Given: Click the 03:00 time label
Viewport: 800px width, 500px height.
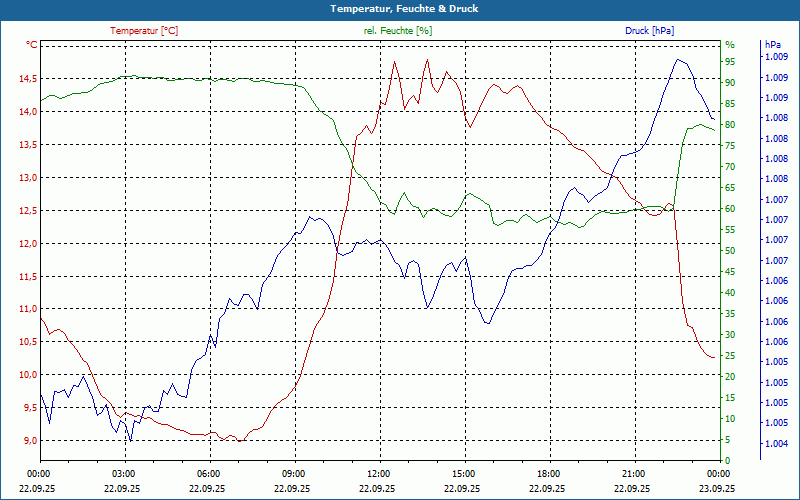Looking at the screenshot, I should click(x=123, y=474).
